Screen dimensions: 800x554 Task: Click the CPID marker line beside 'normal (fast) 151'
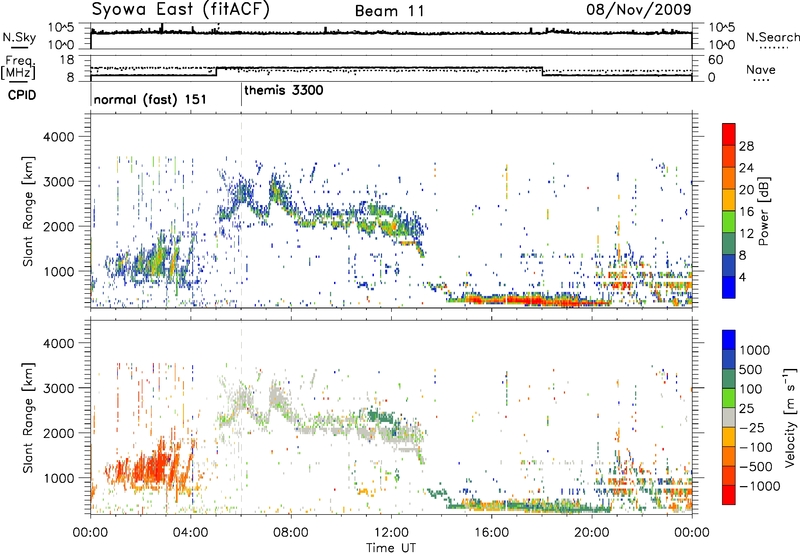coord(91,95)
